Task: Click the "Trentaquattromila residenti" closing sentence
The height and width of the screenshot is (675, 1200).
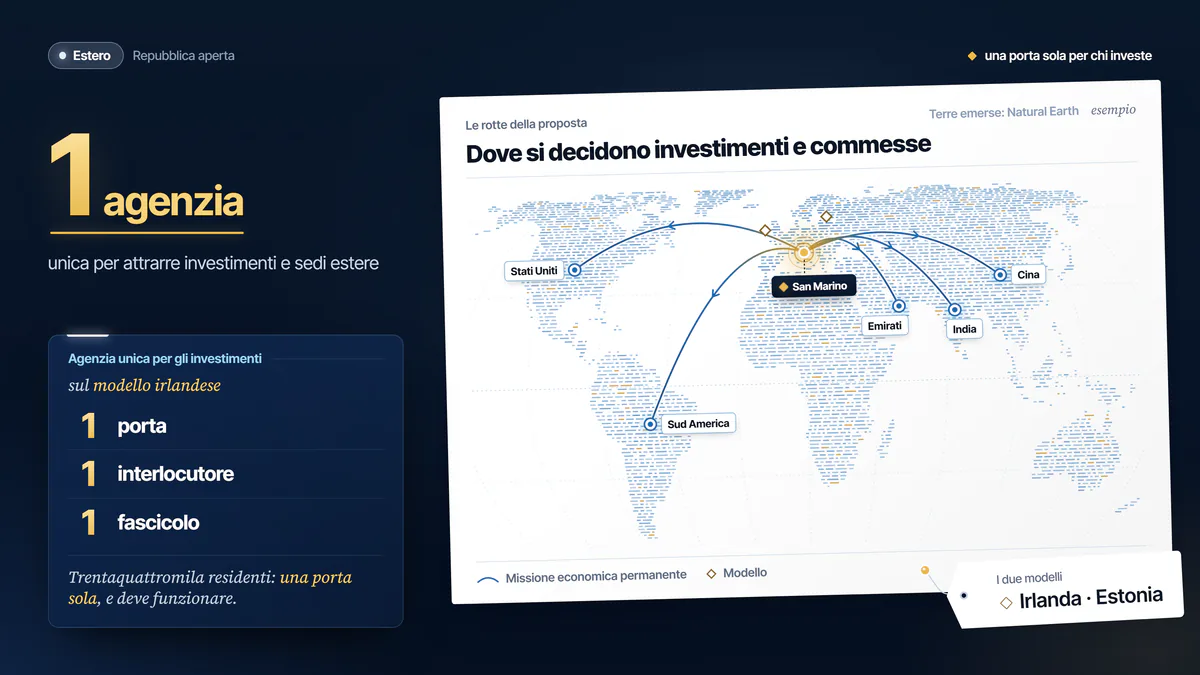Action: [x=210, y=588]
